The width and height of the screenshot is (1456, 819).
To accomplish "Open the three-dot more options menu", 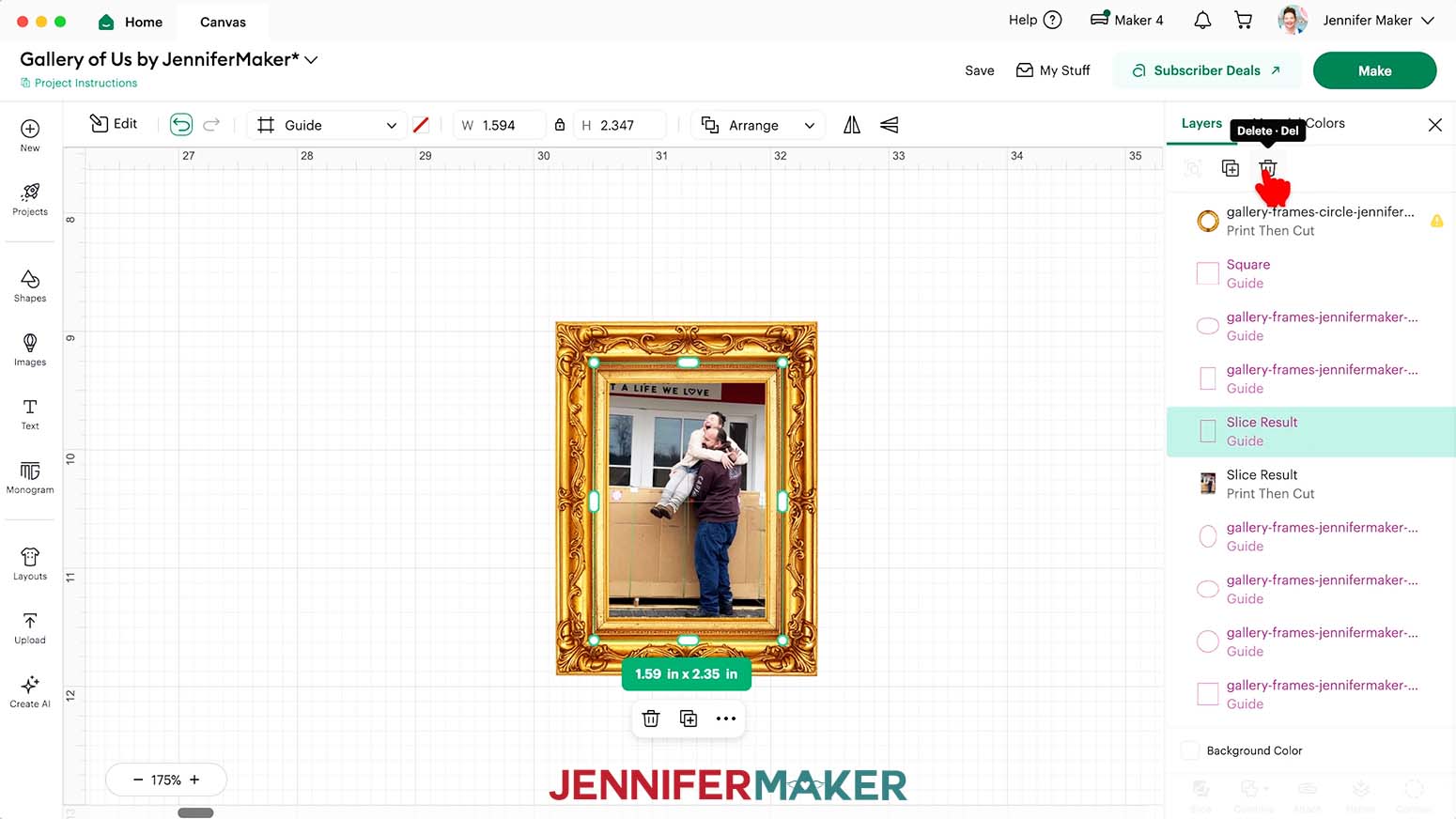I will [726, 719].
